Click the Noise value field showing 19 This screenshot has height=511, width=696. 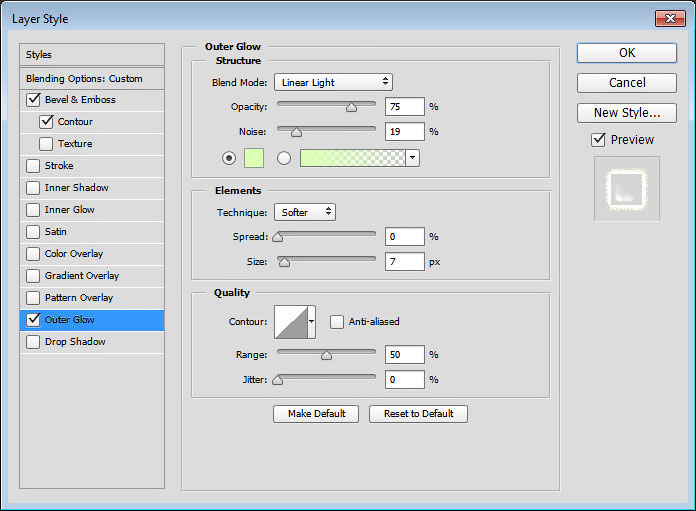click(x=405, y=131)
